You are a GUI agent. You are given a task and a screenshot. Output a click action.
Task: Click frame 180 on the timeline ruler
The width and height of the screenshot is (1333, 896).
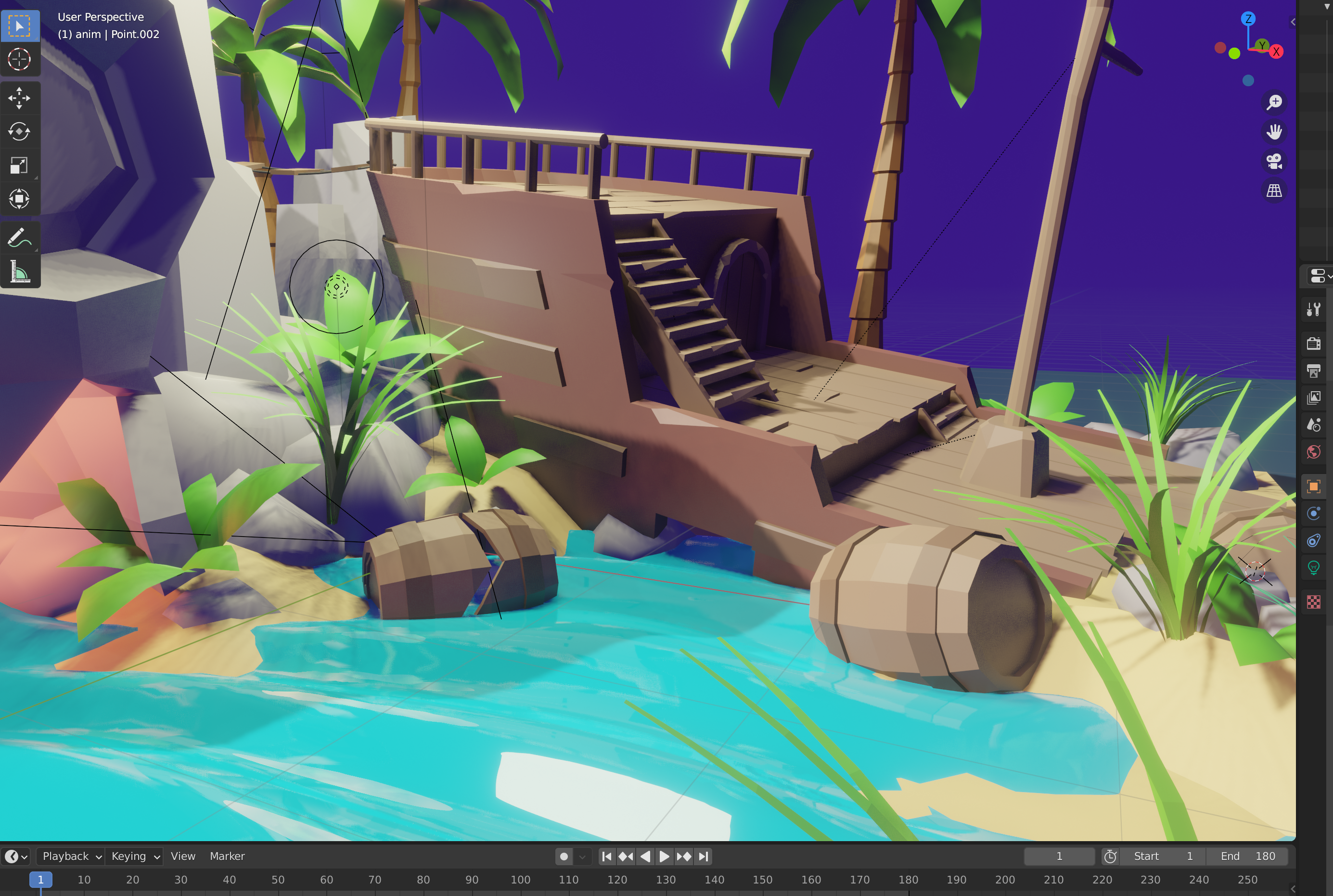point(908,880)
